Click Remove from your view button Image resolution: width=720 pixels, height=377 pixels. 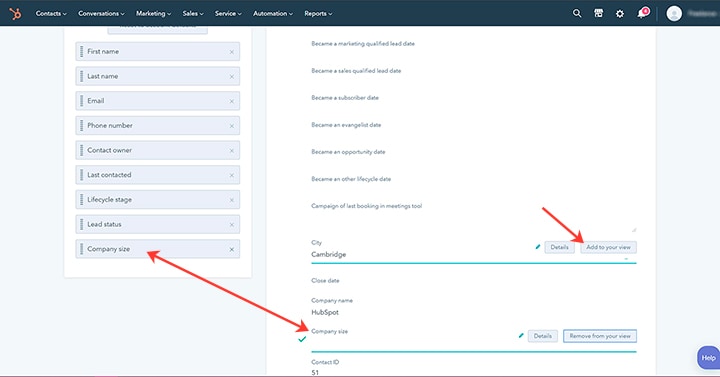600,336
